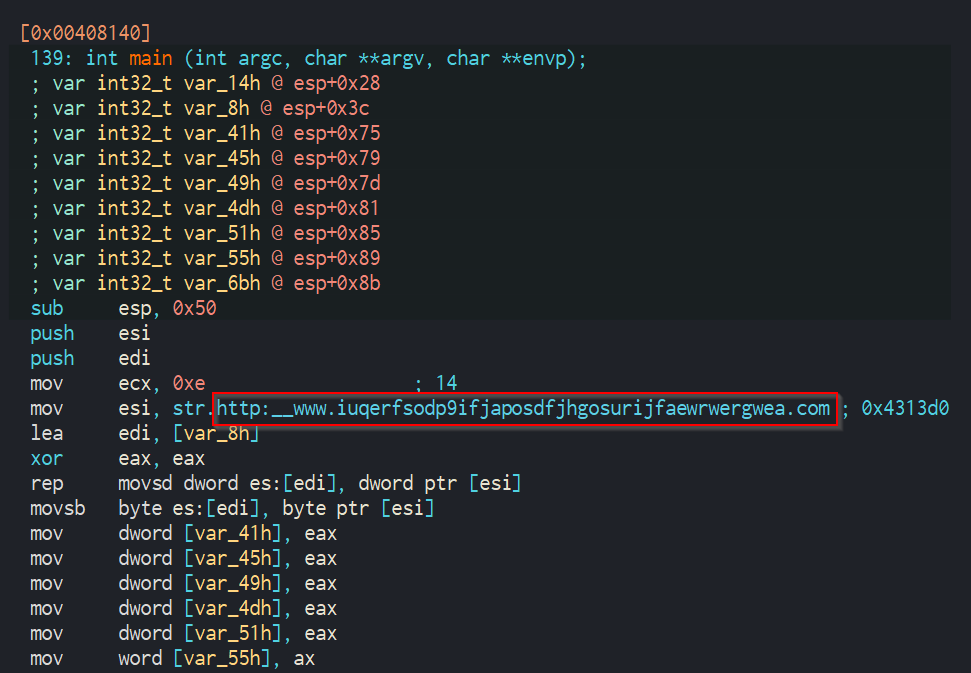Screen dimensions: 971x673
Task: Click the var_14h @ esp+0x28 declaration
Action: tap(206, 83)
